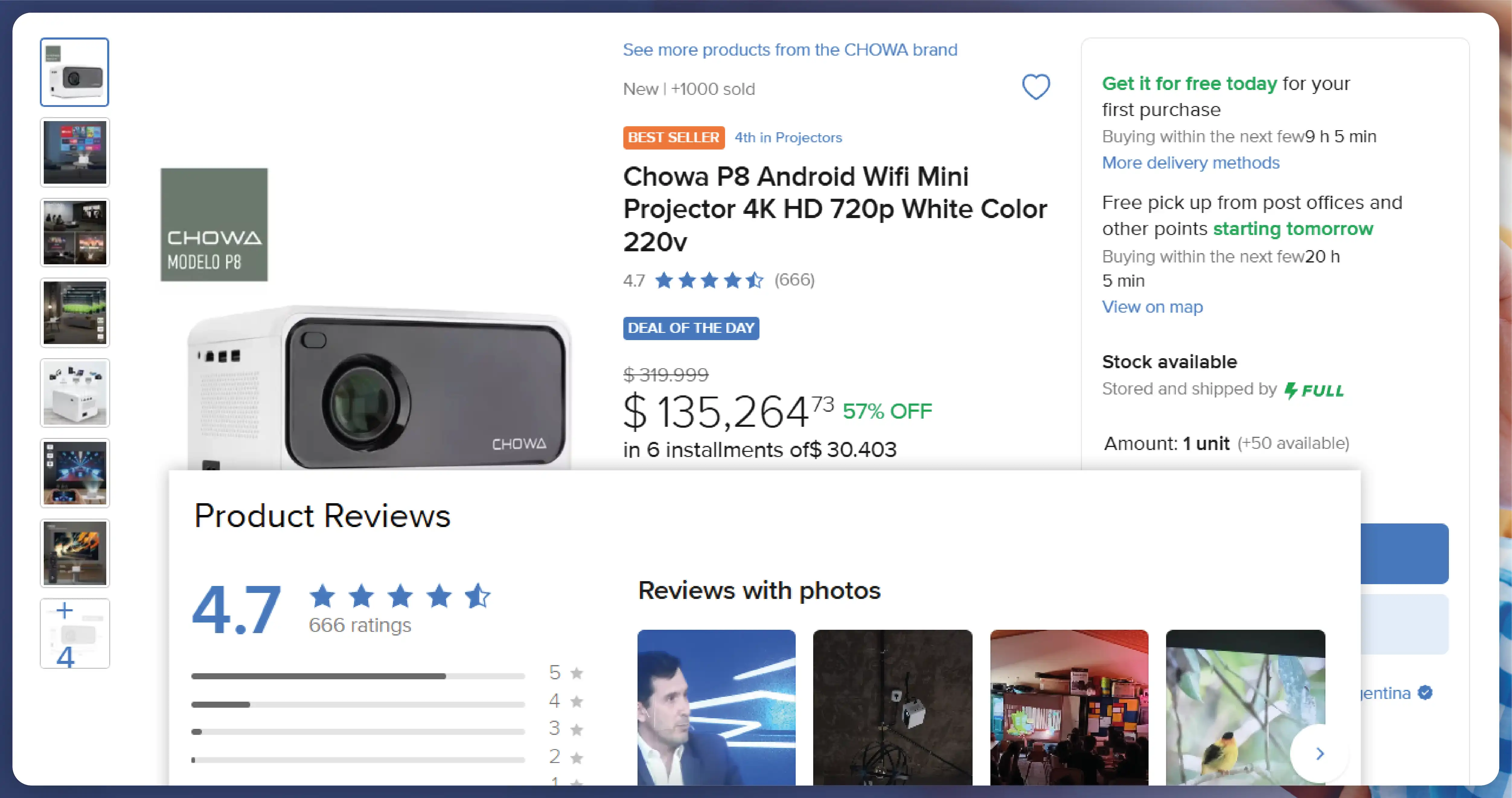This screenshot has height=798, width=1512.
Task: Click the next arrow in review photos
Action: click(x=1319, y=753)
